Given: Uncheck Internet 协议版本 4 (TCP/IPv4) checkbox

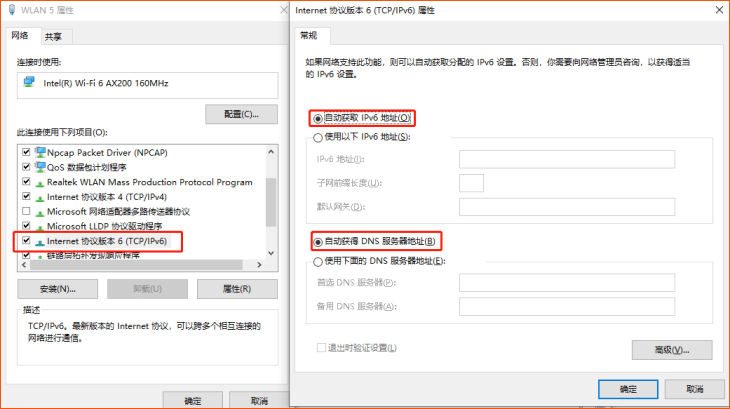Looking at the screenshot, I should click(26, 196).
